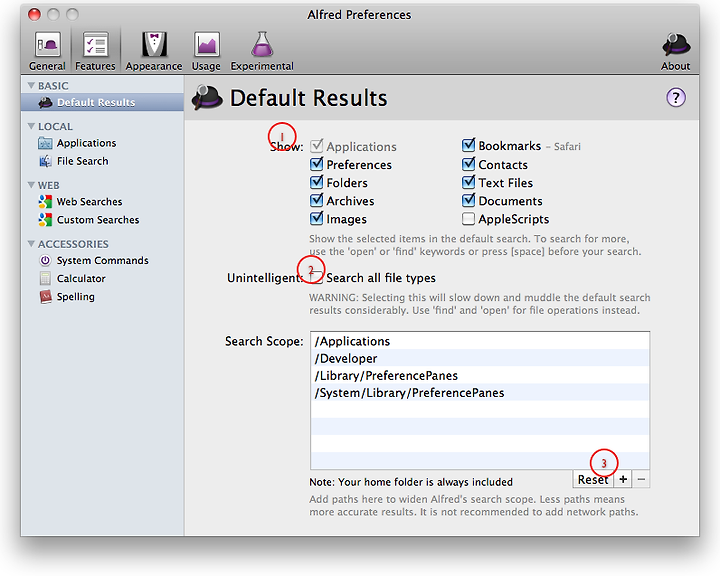The image size is (720, 576).
Task: Open Calculator settings in sidebar
Action: [x=81, y=278]
